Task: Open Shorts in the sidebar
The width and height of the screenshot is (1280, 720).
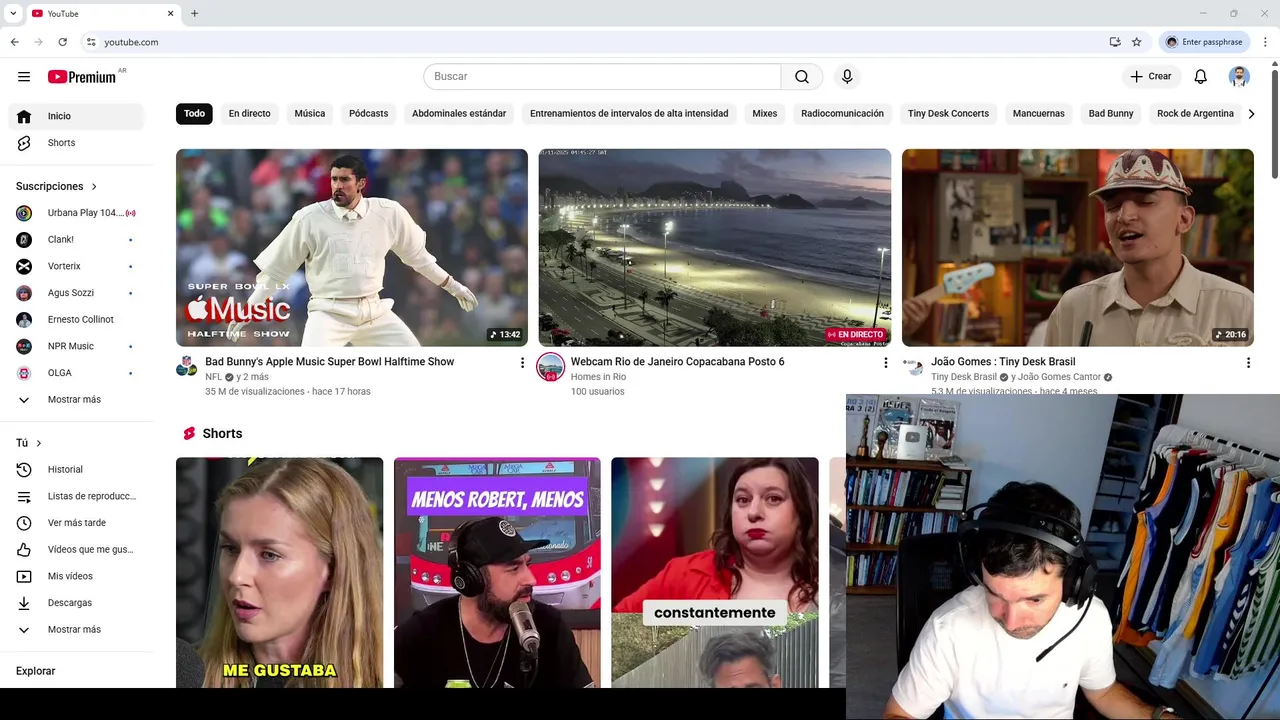Action: pos(76,143)
